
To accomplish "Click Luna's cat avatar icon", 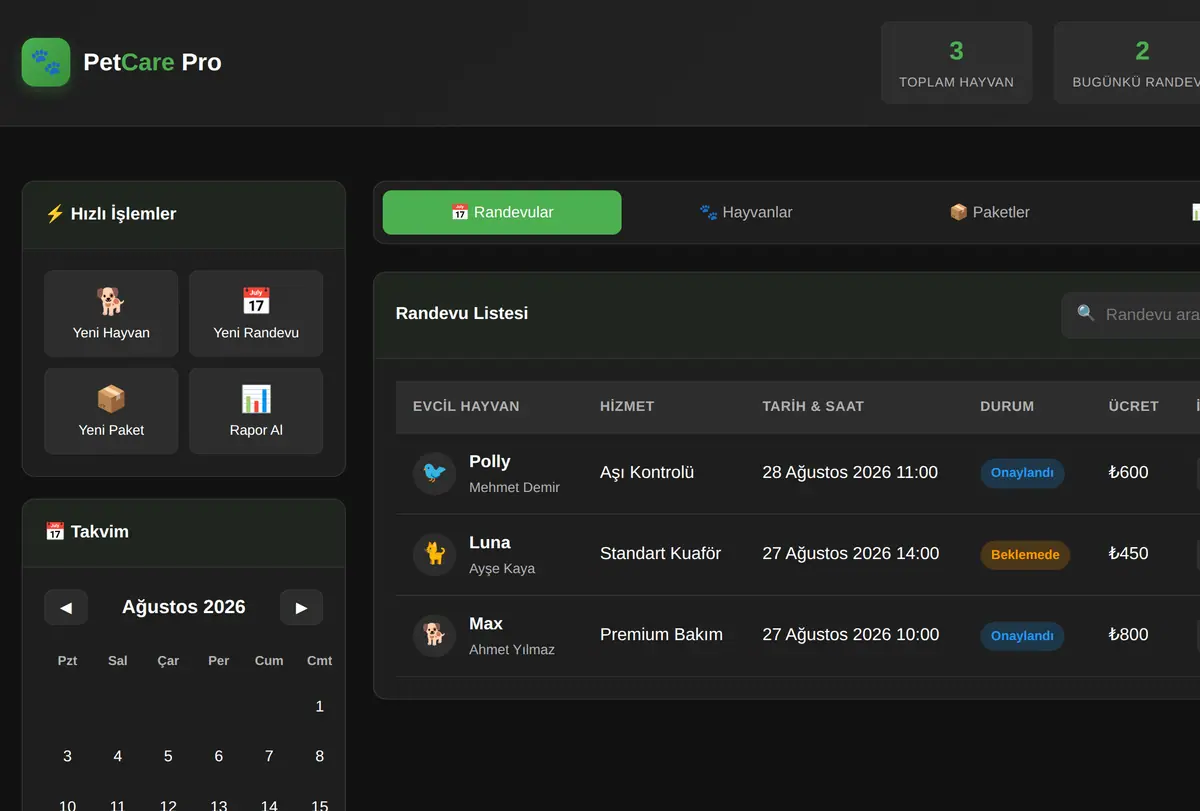I will 435,554.
